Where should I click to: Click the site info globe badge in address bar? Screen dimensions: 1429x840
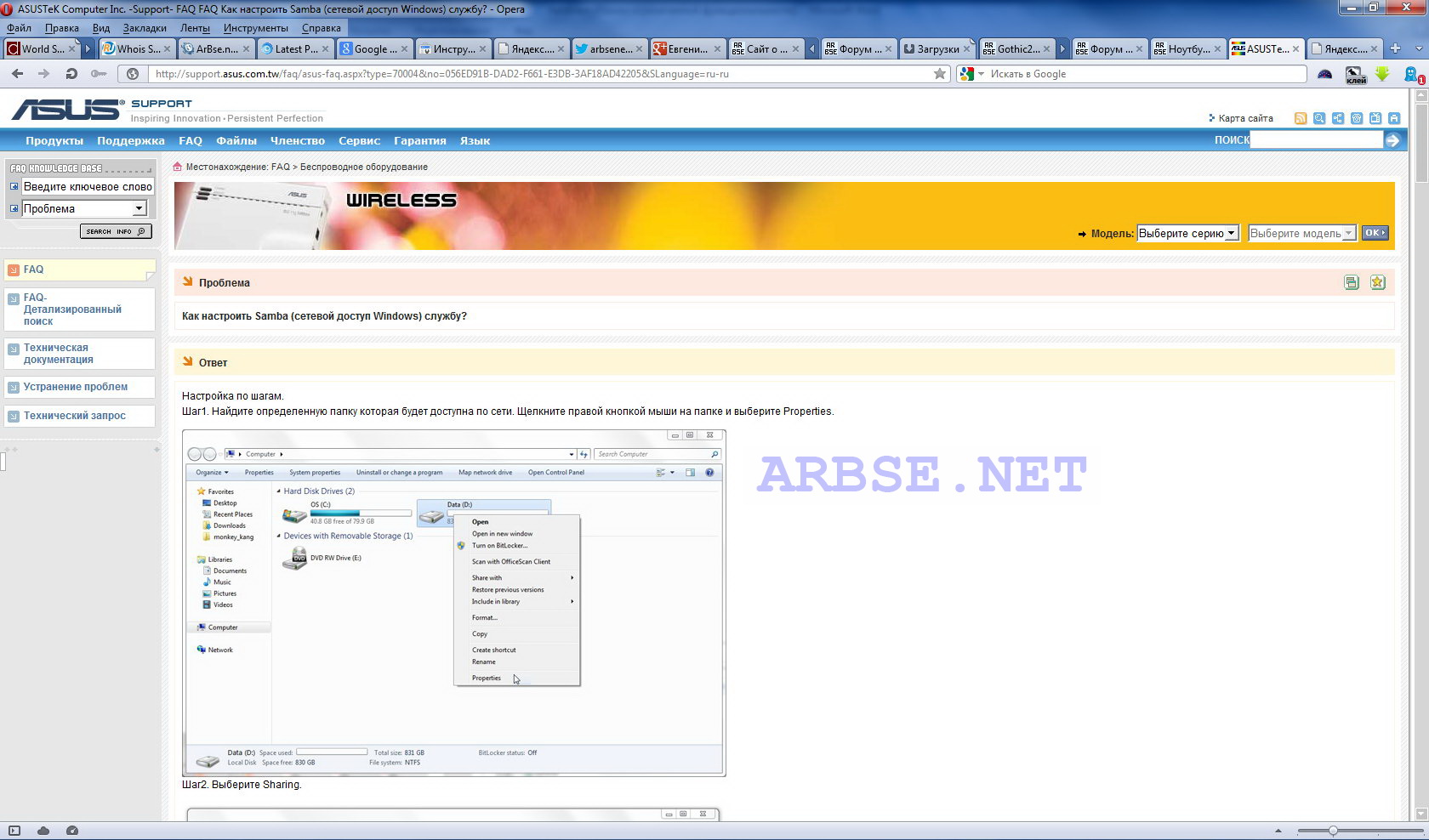click(133, 74)
